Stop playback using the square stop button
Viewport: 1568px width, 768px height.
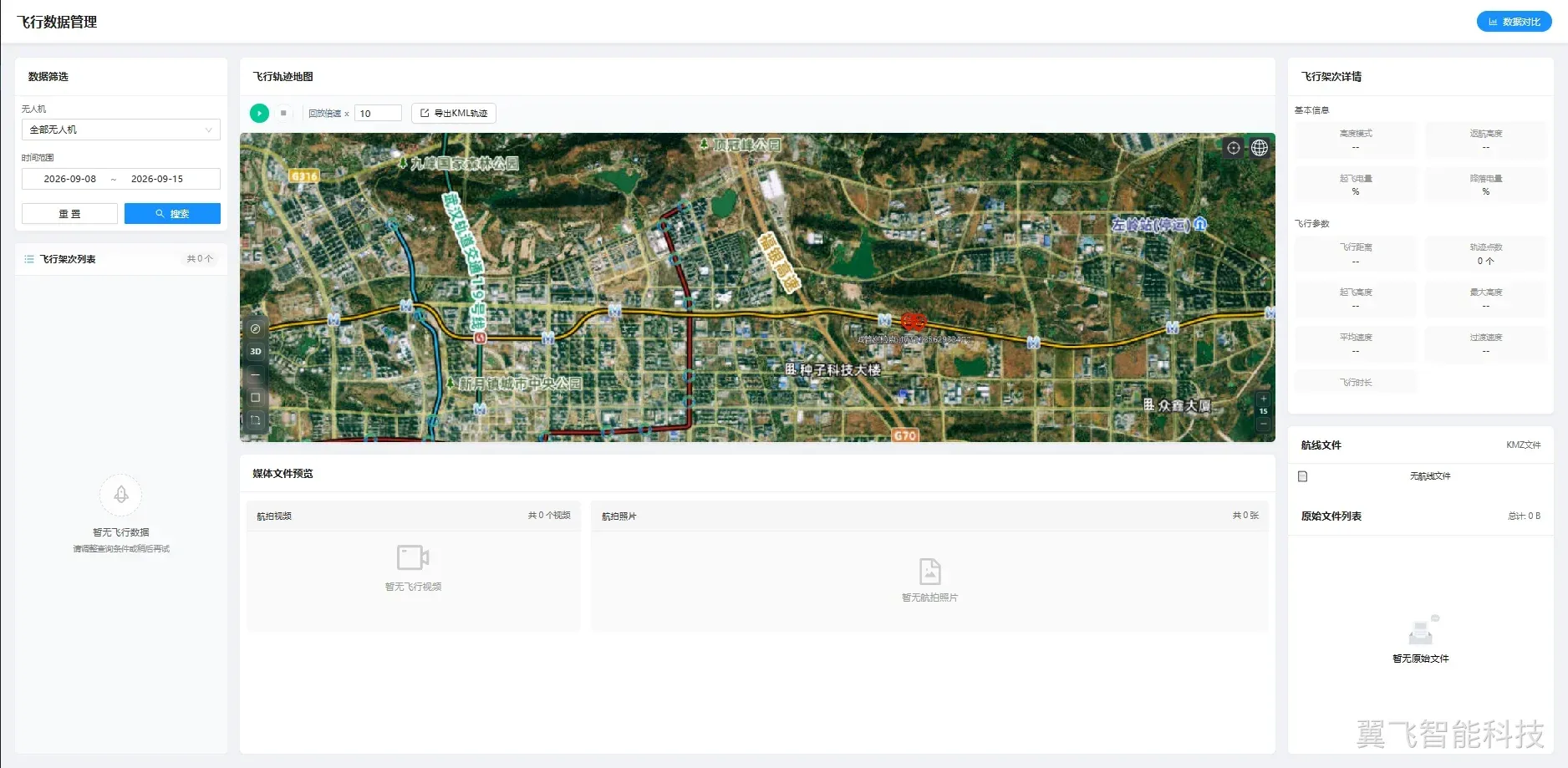click(x=283, y=113)
